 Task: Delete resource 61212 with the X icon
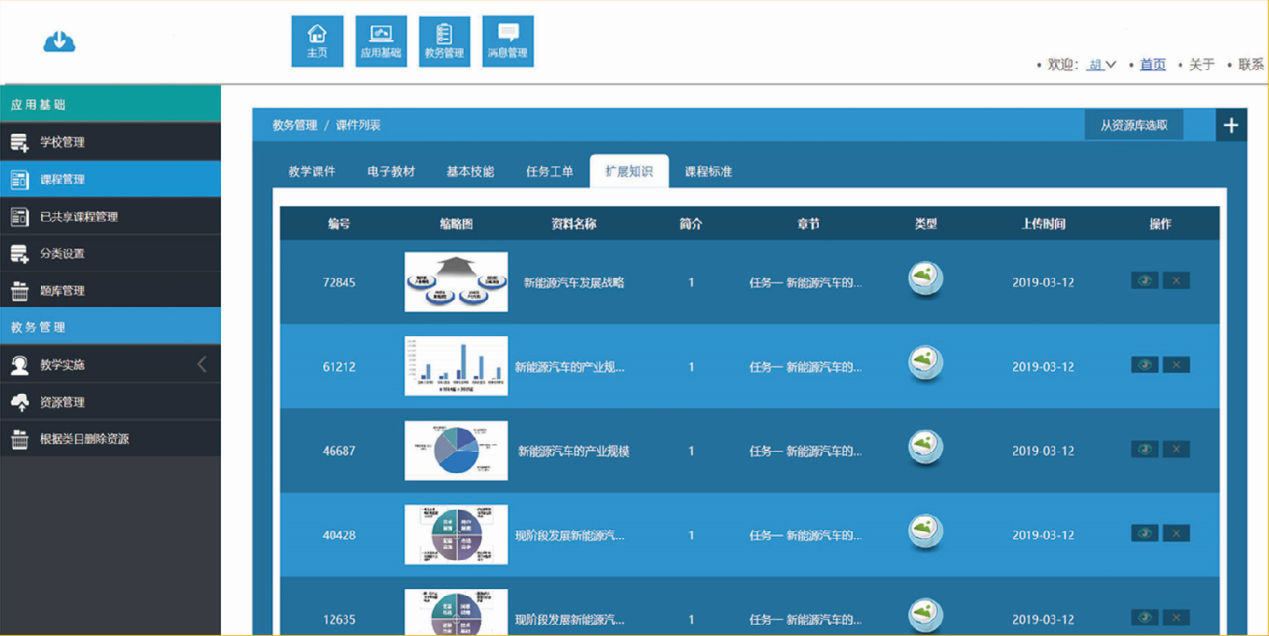click(x=1176, y=365)
